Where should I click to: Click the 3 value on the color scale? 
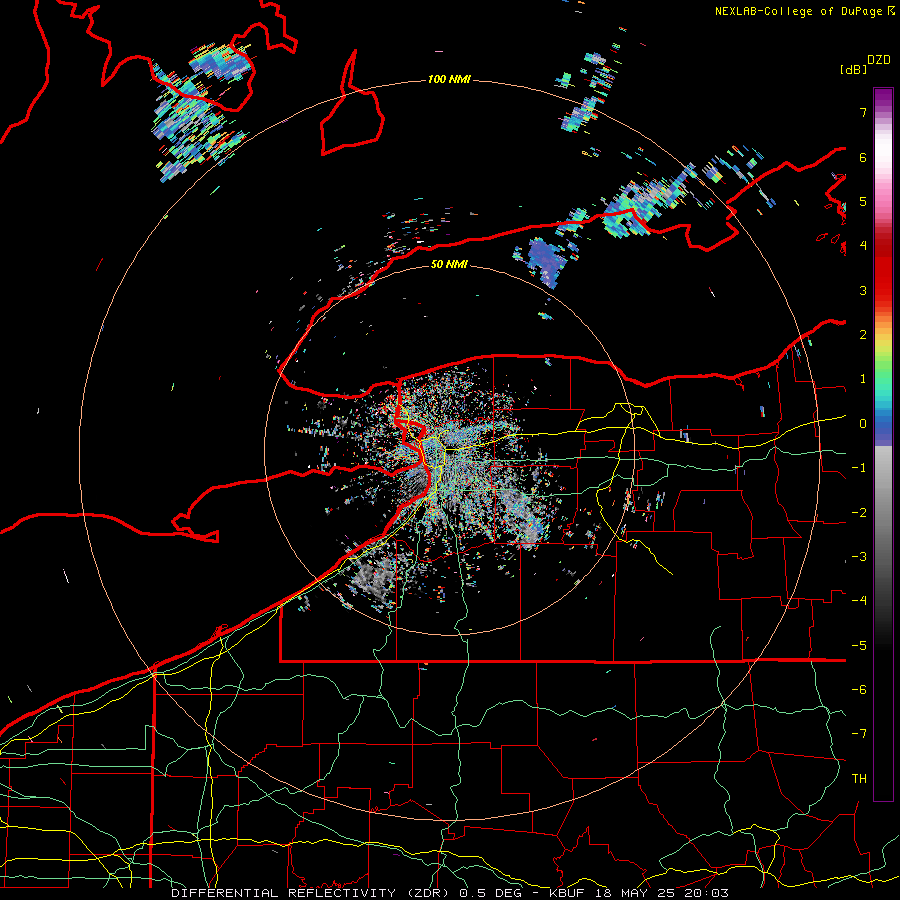point(863,290)
